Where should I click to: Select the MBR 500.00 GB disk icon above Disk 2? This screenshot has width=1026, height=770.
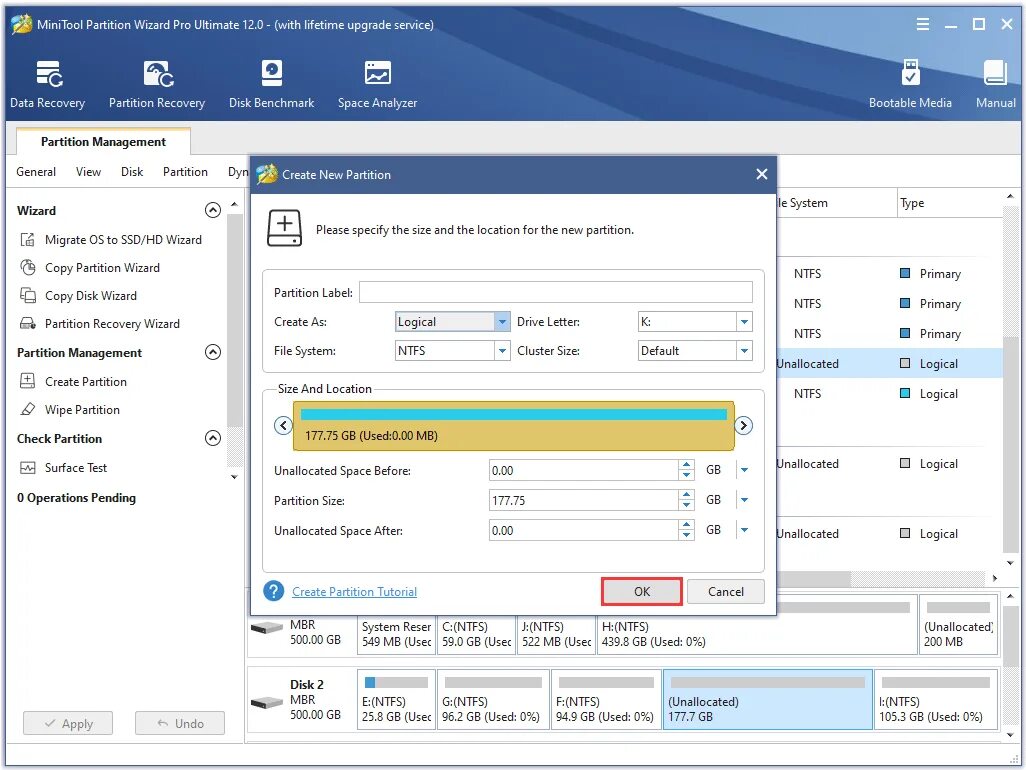pyautogui.click(x=266, y=628)
